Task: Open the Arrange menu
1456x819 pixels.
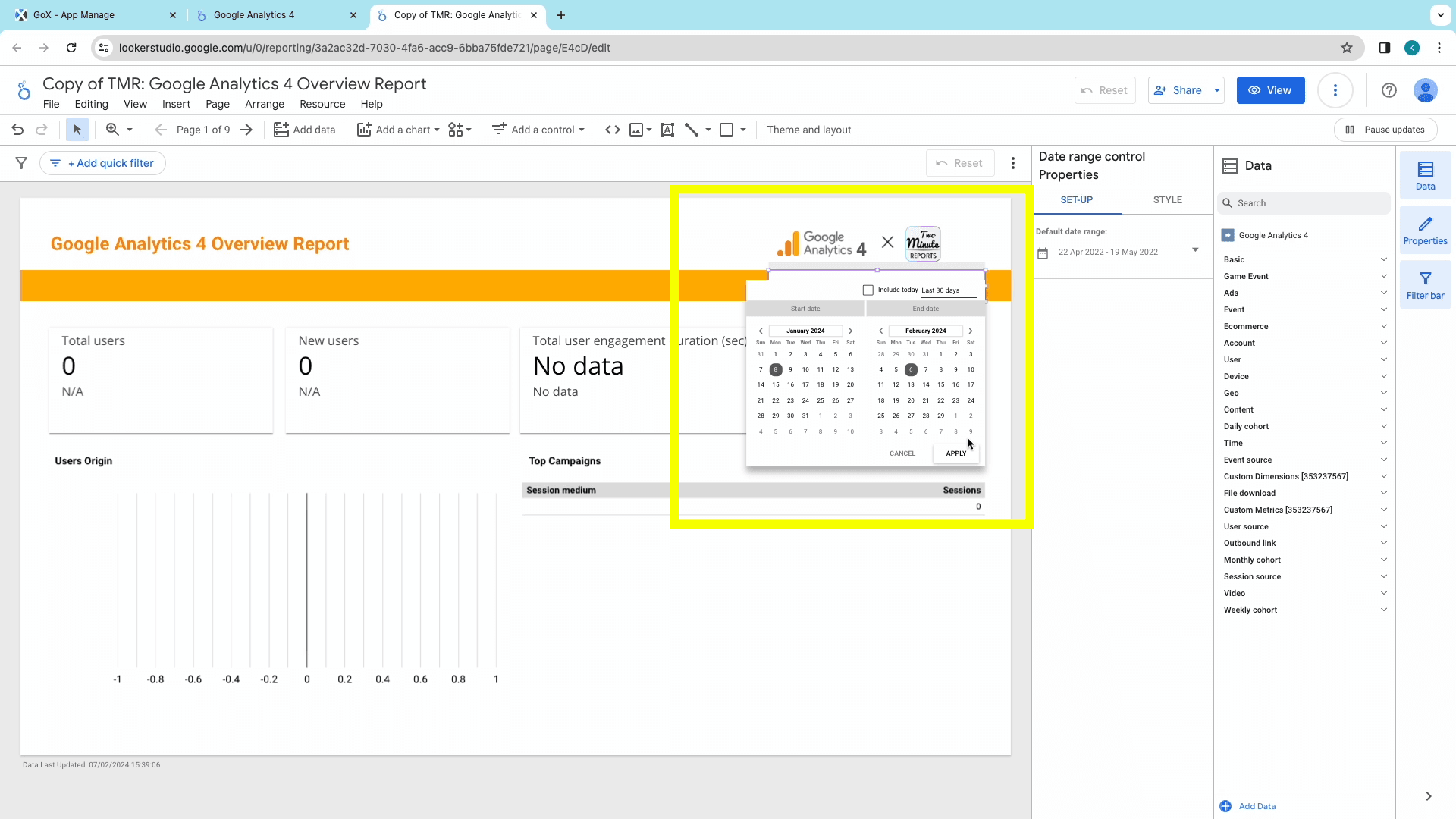Action: [265, 104]
